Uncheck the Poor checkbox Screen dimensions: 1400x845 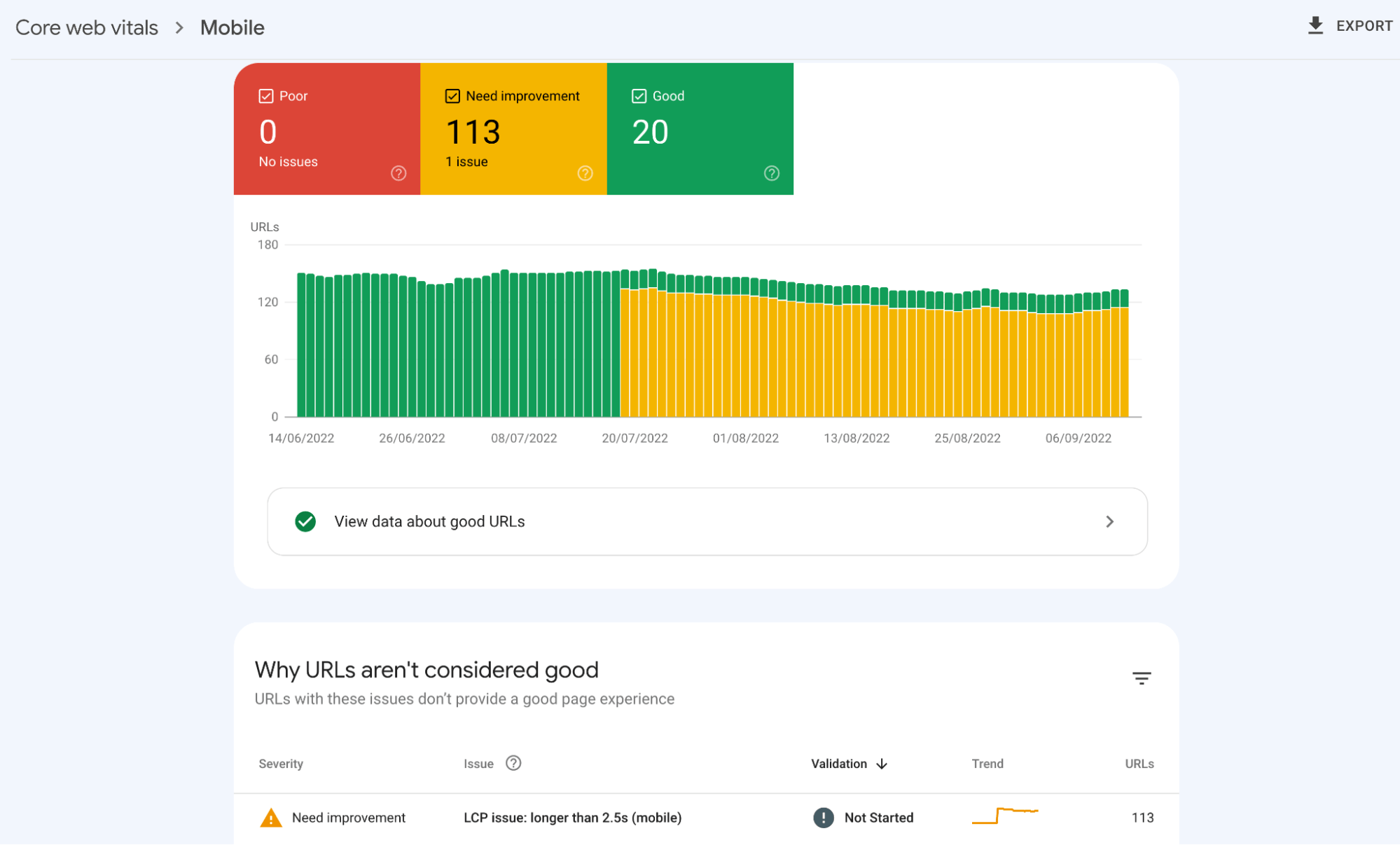(265, 95)
